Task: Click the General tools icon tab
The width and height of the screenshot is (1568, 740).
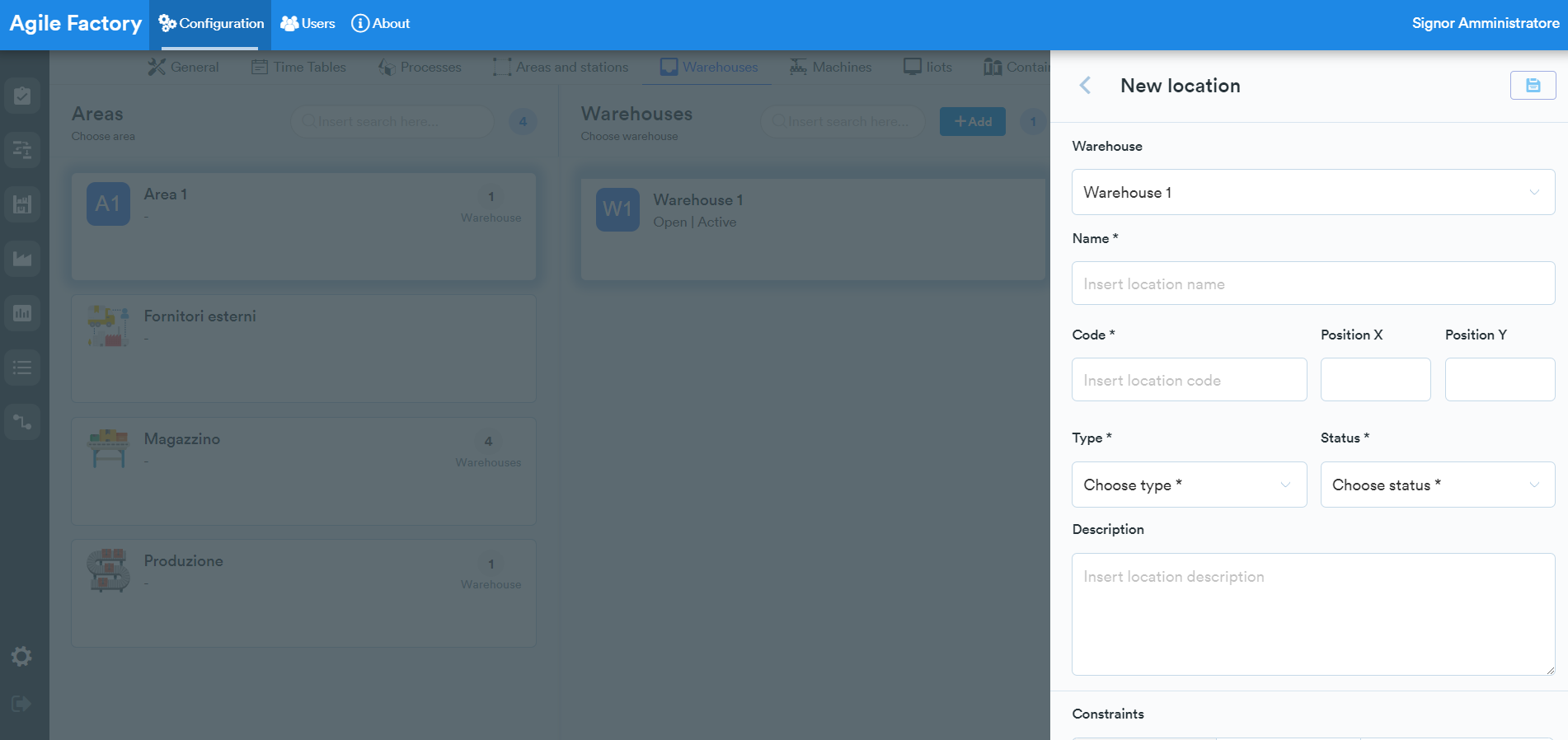Action: (157, 67)
